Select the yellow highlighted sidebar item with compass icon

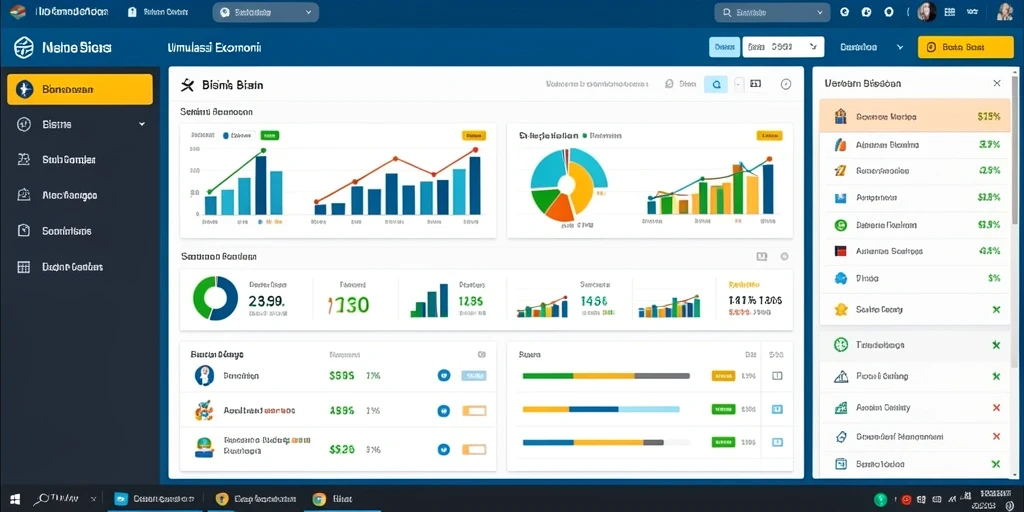[x=80, y=89]
